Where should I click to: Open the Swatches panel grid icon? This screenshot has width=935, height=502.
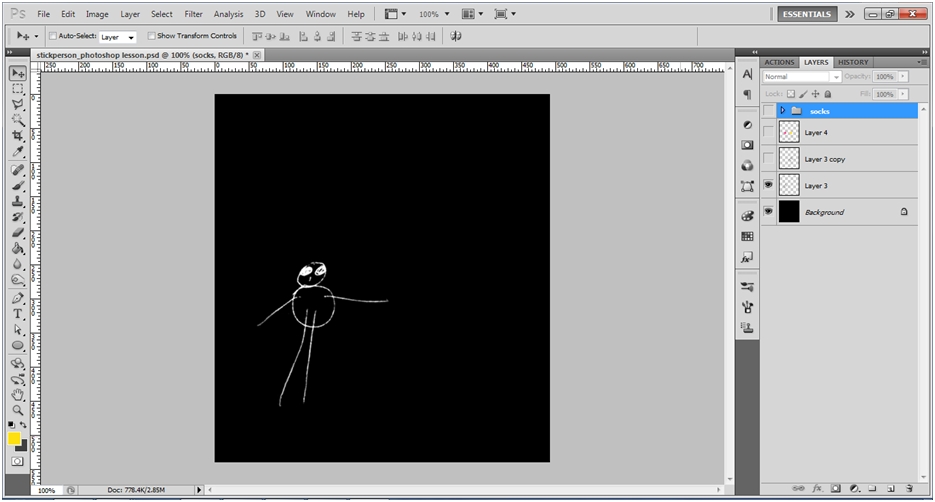tap(747, 237)
